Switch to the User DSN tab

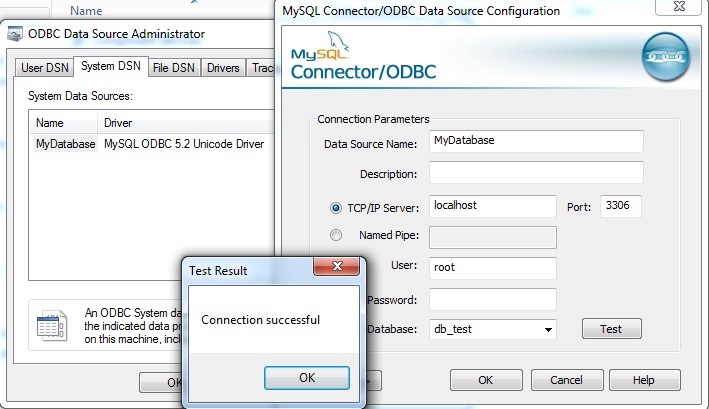pos(44,68)
